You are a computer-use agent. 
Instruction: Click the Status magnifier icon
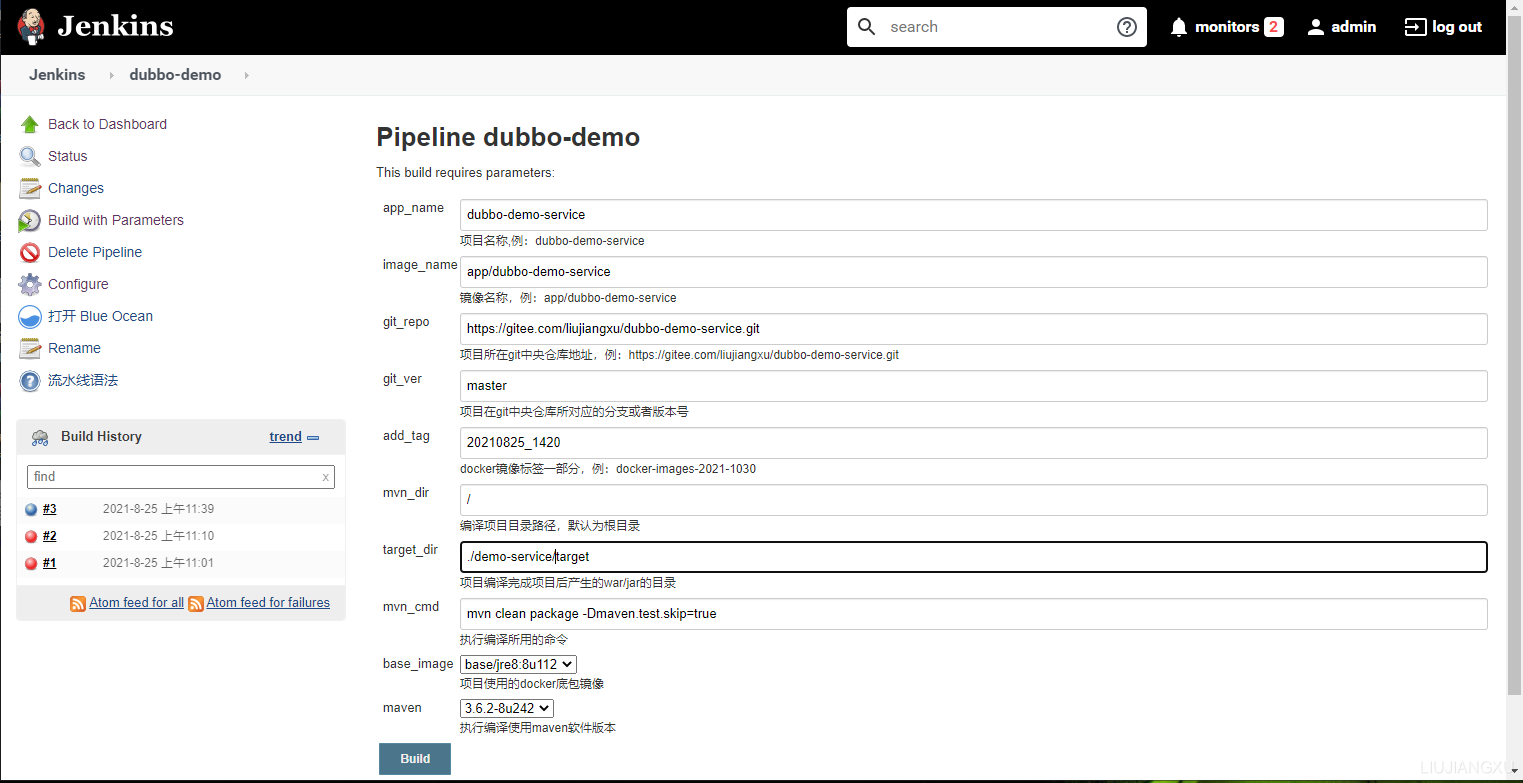[x=30, y=156]
